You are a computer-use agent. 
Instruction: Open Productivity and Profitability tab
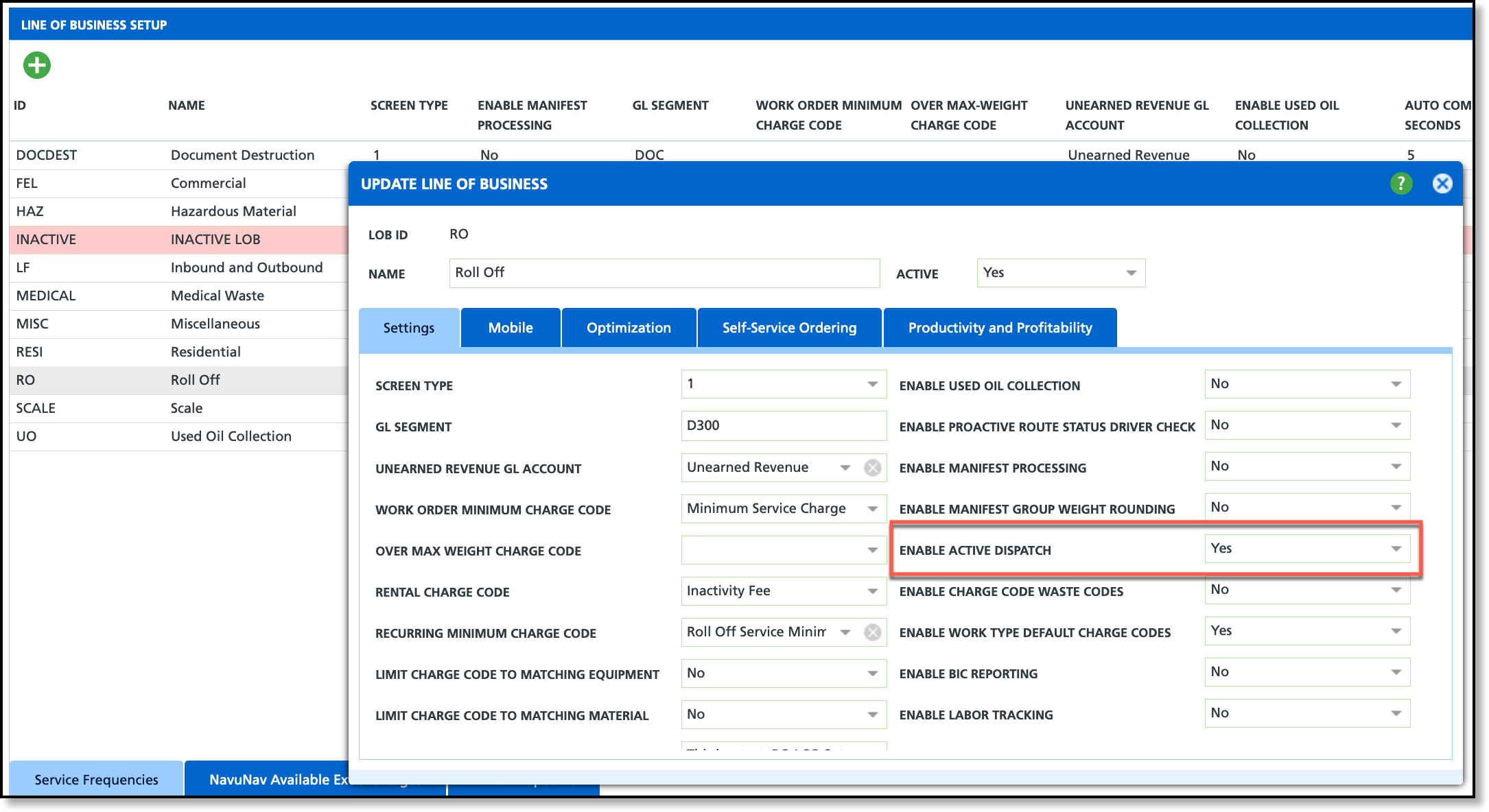pos(1000,328)
